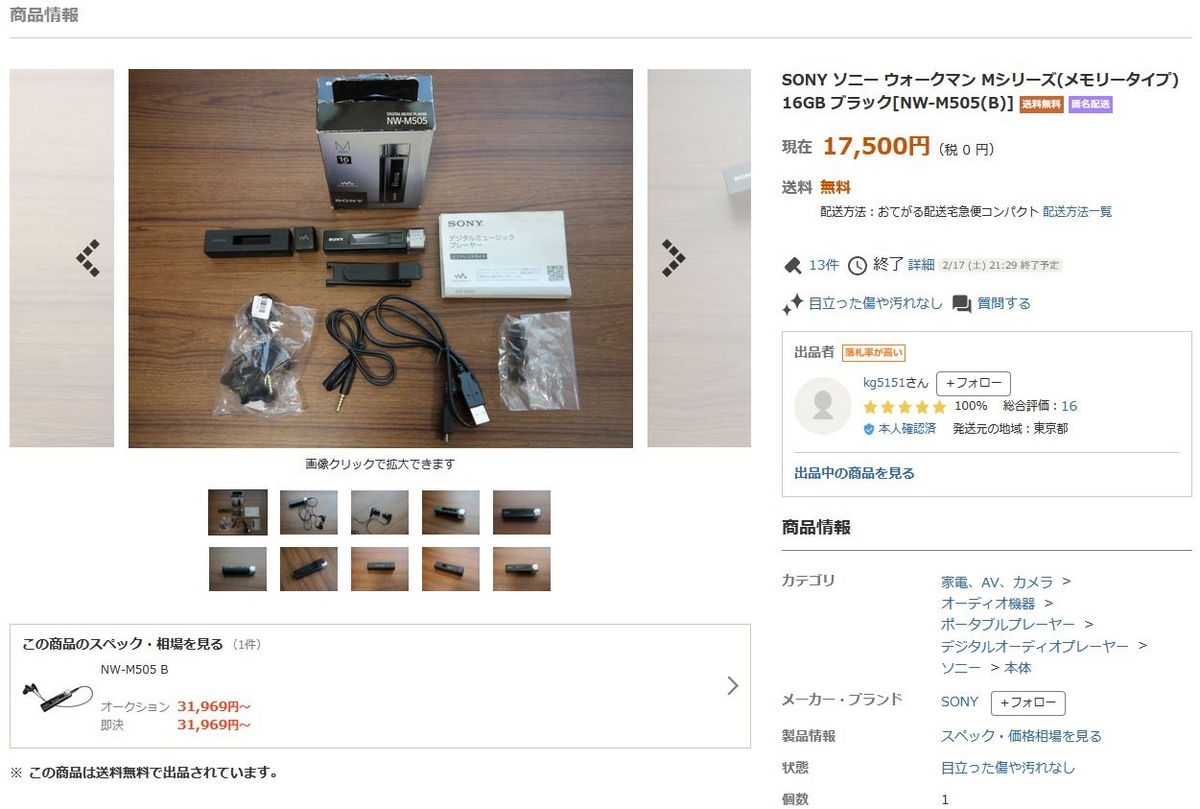Open 出品中の商品を見る link
Image resolution: width=1200 pixels, height=809 pixels.
854,473
